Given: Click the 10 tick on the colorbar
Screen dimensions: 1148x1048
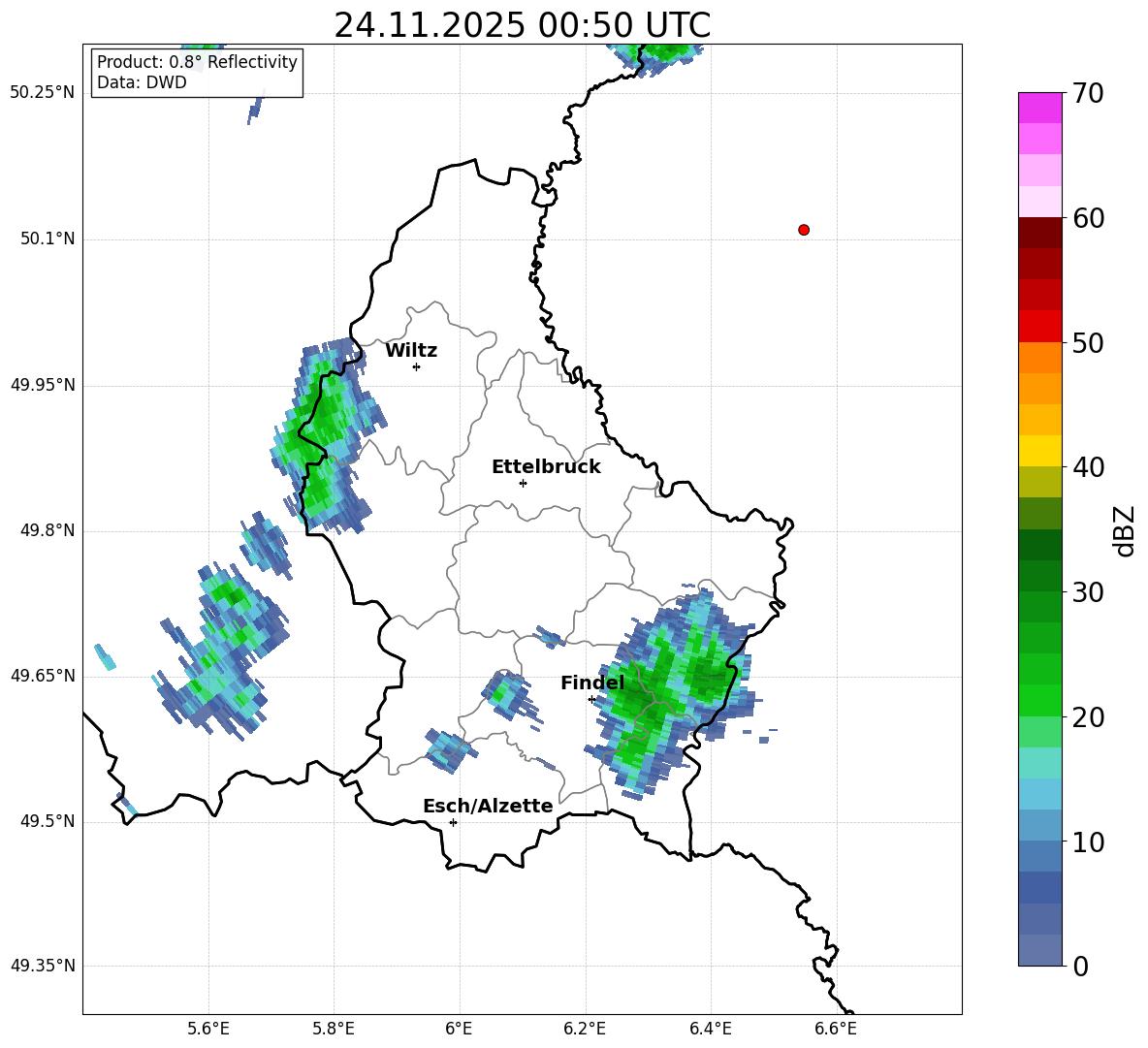Looking at the screenshot, I should (x=1087, y=842).
